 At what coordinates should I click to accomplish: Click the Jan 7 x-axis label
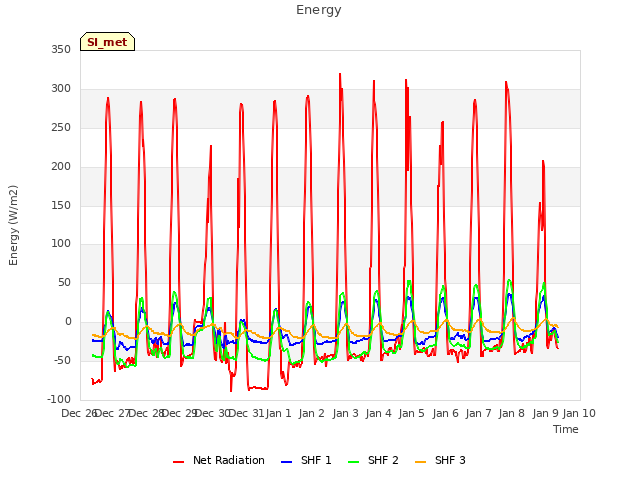pyautogui.click(x=478, y=413)
